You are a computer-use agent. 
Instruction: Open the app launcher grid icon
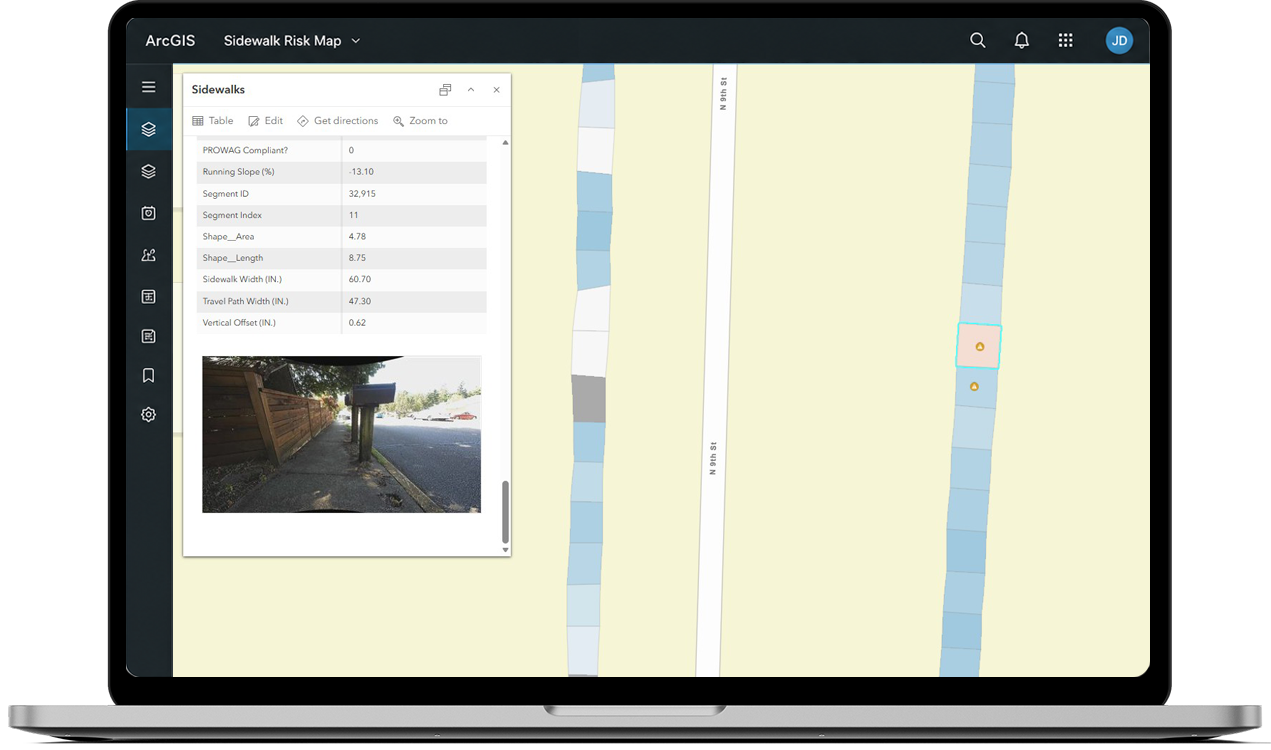coord(1066,41)
